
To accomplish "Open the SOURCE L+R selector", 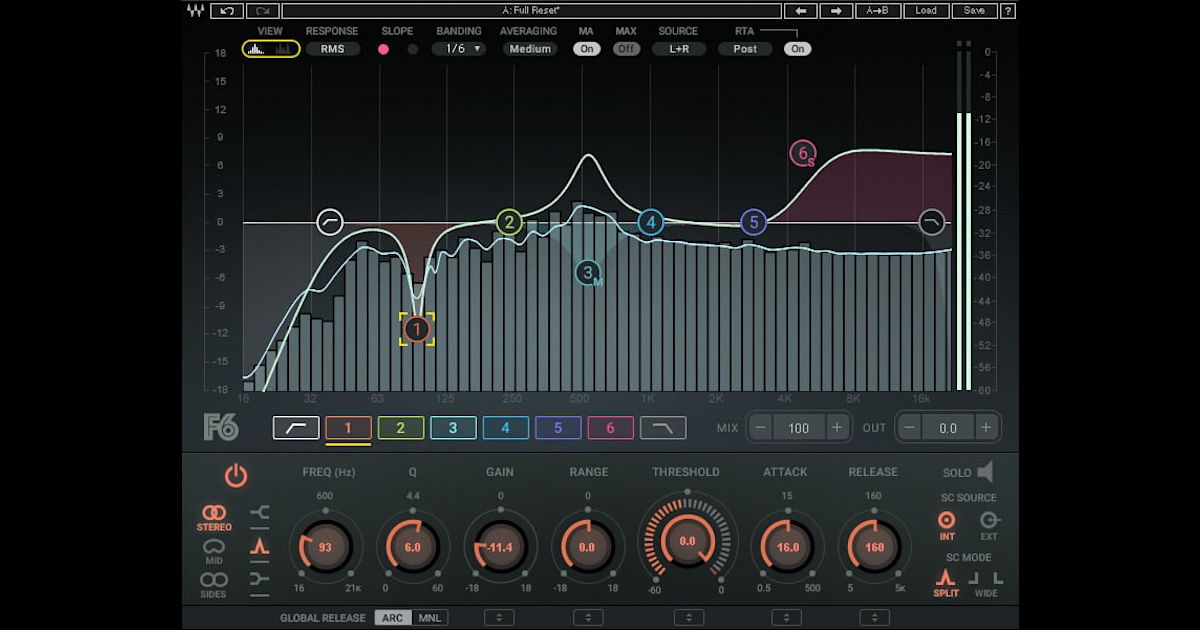I will click(679, 48).
